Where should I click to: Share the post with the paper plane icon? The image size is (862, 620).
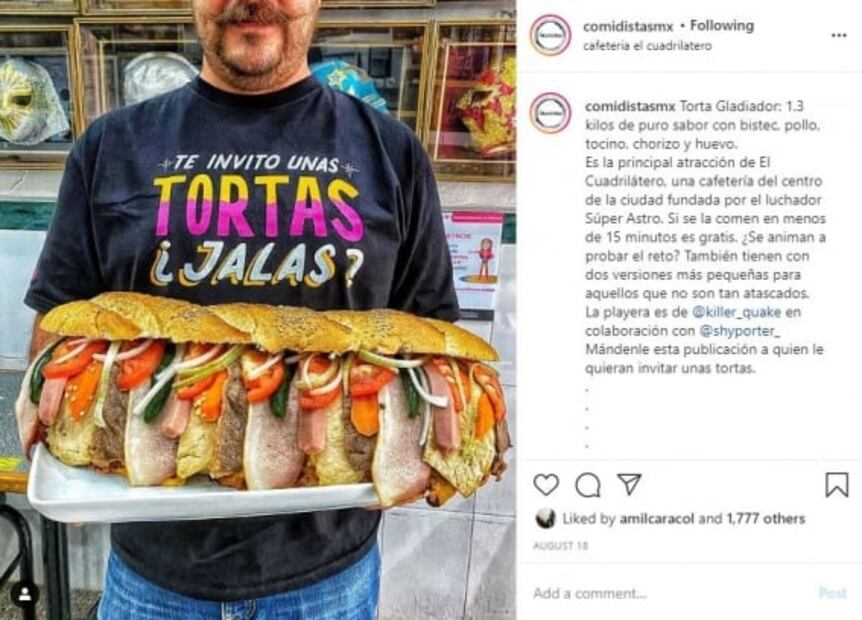coord(629,484)
